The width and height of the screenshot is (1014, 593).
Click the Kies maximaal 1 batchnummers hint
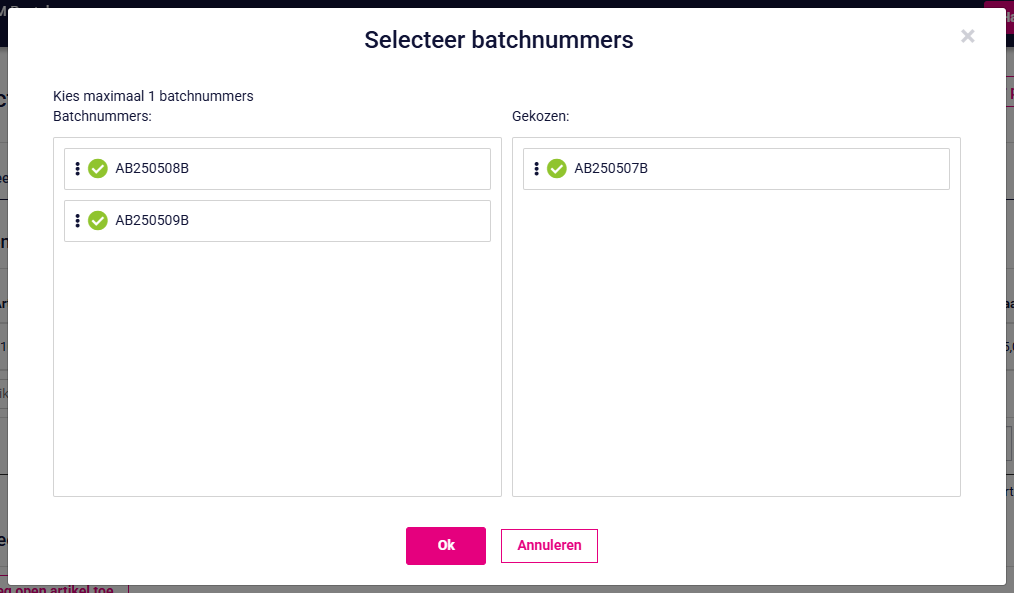(153, 96)
